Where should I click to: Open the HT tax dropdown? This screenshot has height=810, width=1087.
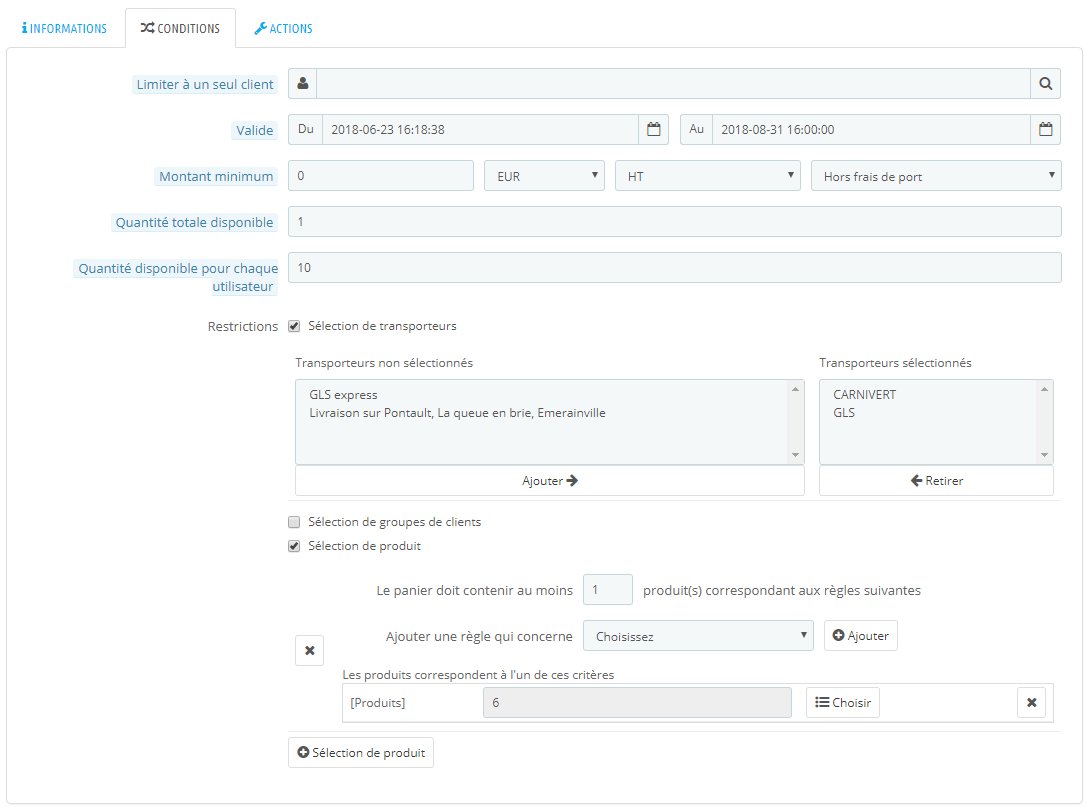708,175
